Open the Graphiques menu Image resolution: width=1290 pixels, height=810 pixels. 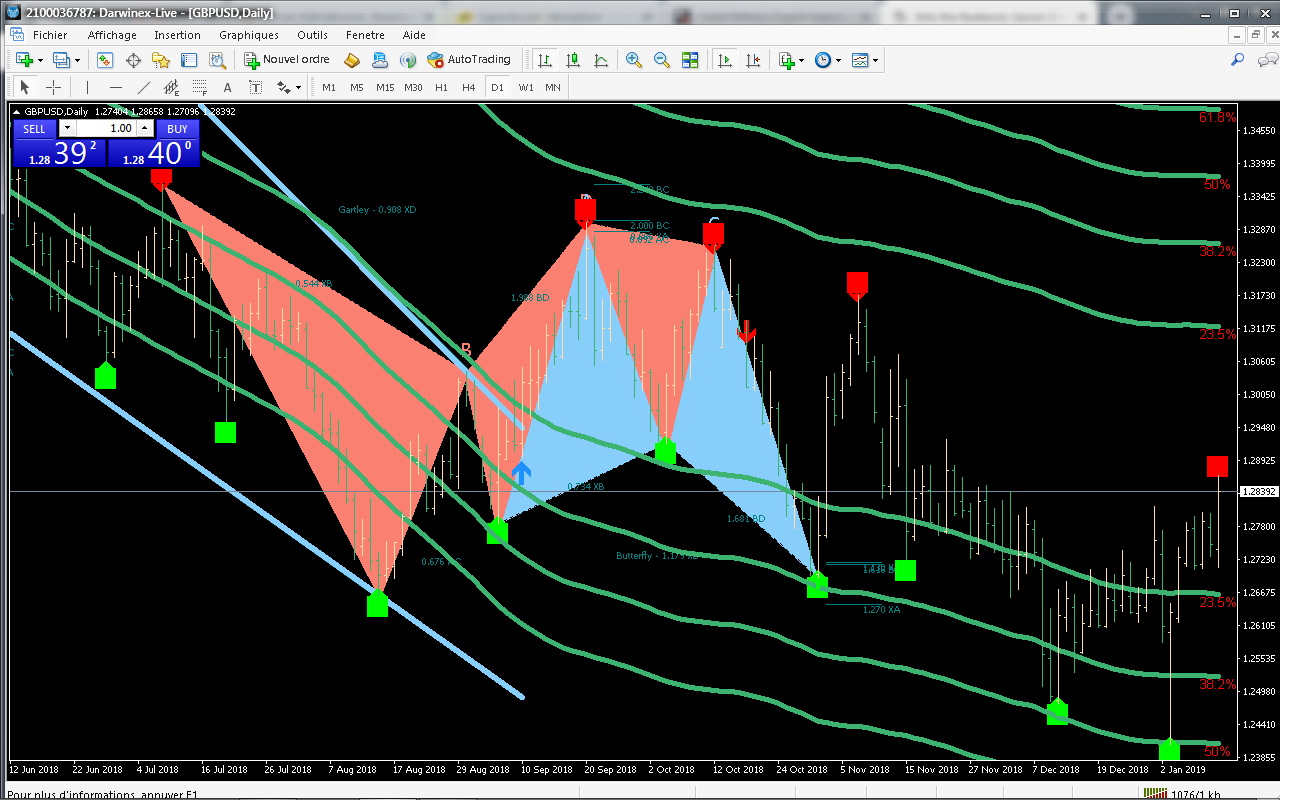coord(248,35)
